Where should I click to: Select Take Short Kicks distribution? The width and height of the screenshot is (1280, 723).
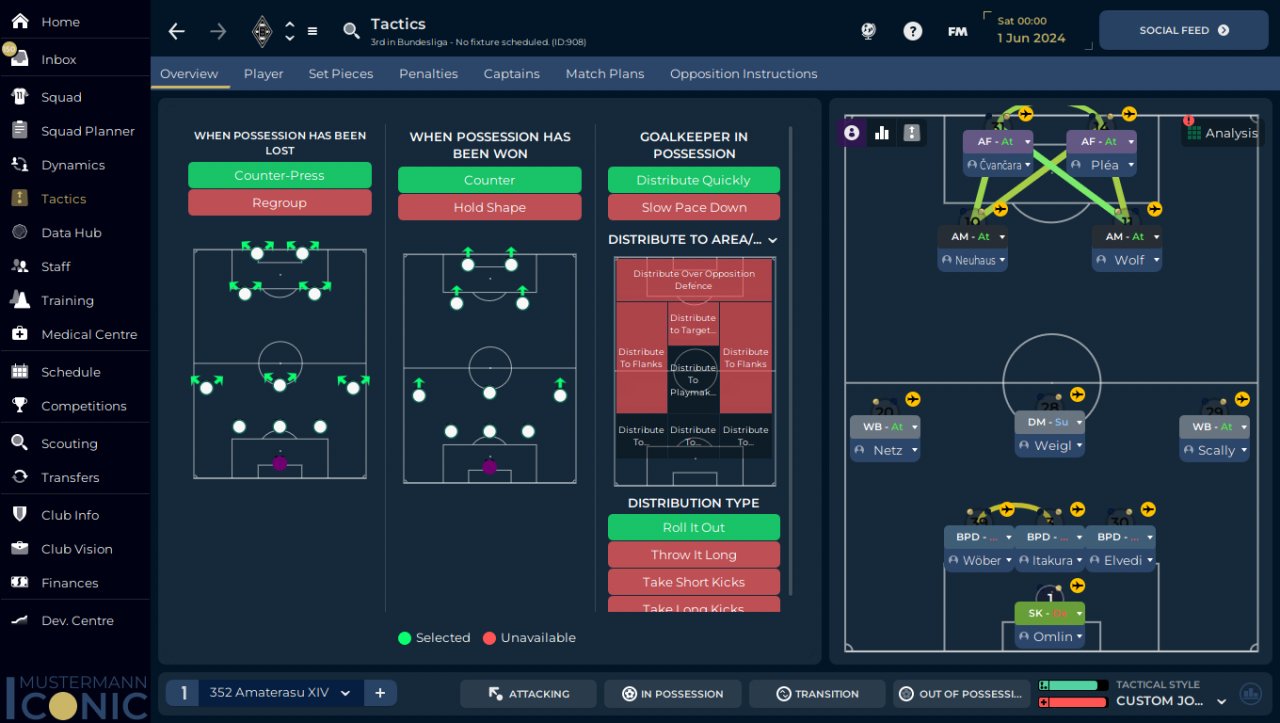(x=694, y=582)
